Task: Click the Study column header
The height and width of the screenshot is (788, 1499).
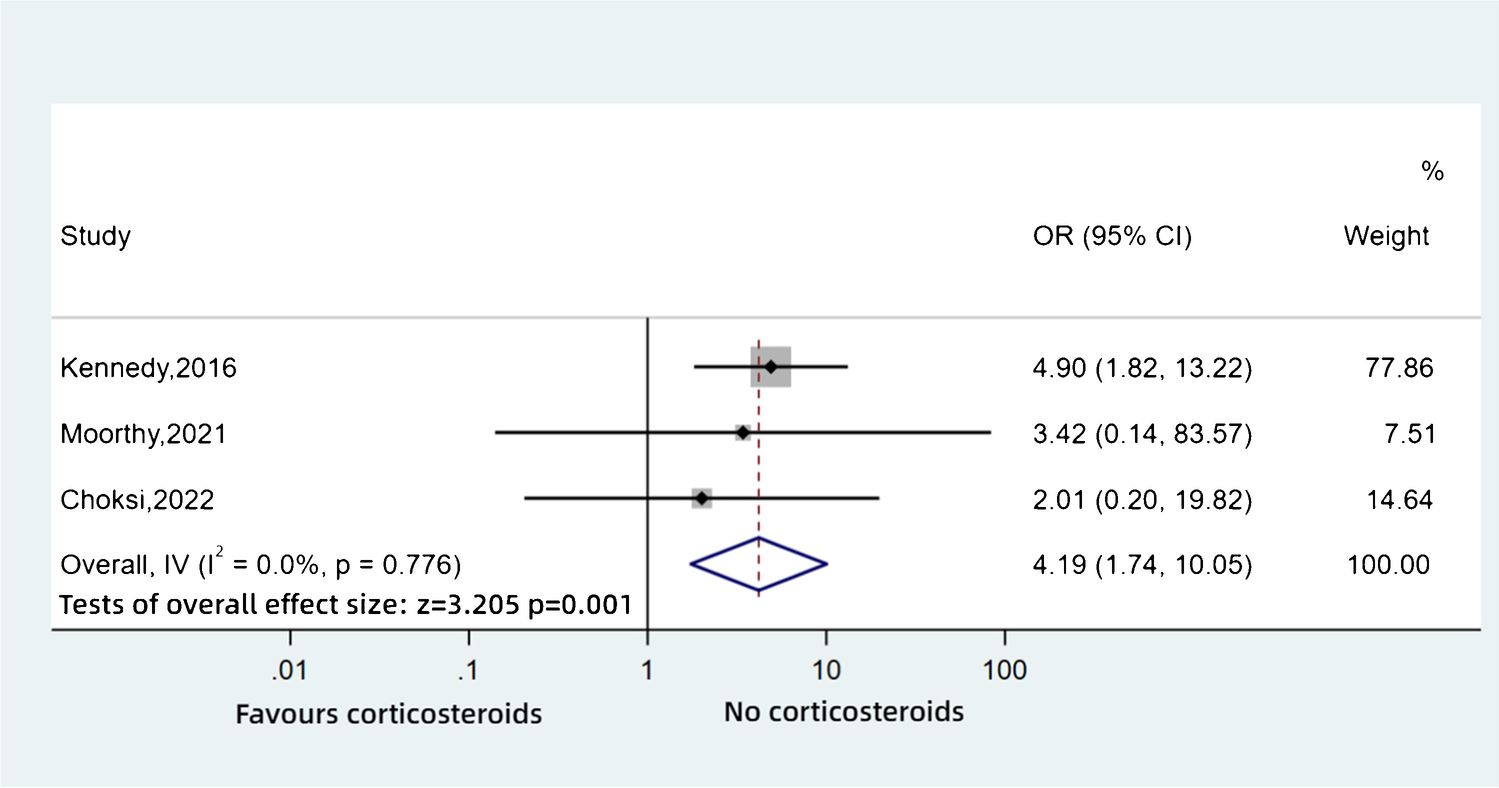Action: tap(95, 237)
